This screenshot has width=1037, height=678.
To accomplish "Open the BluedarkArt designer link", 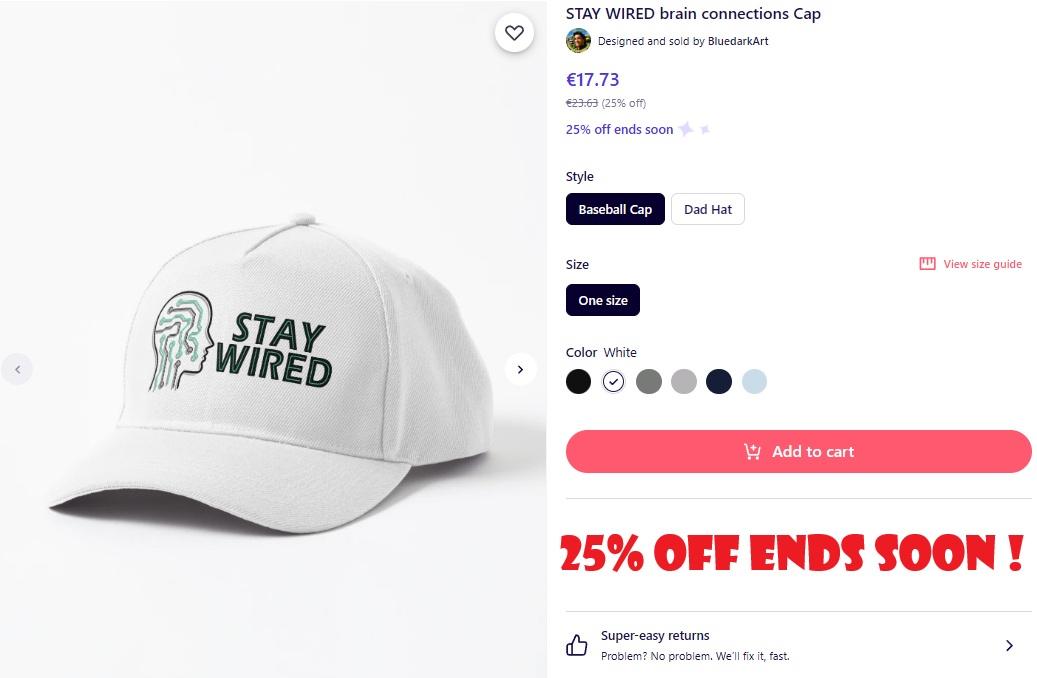I will click(738, 41).
